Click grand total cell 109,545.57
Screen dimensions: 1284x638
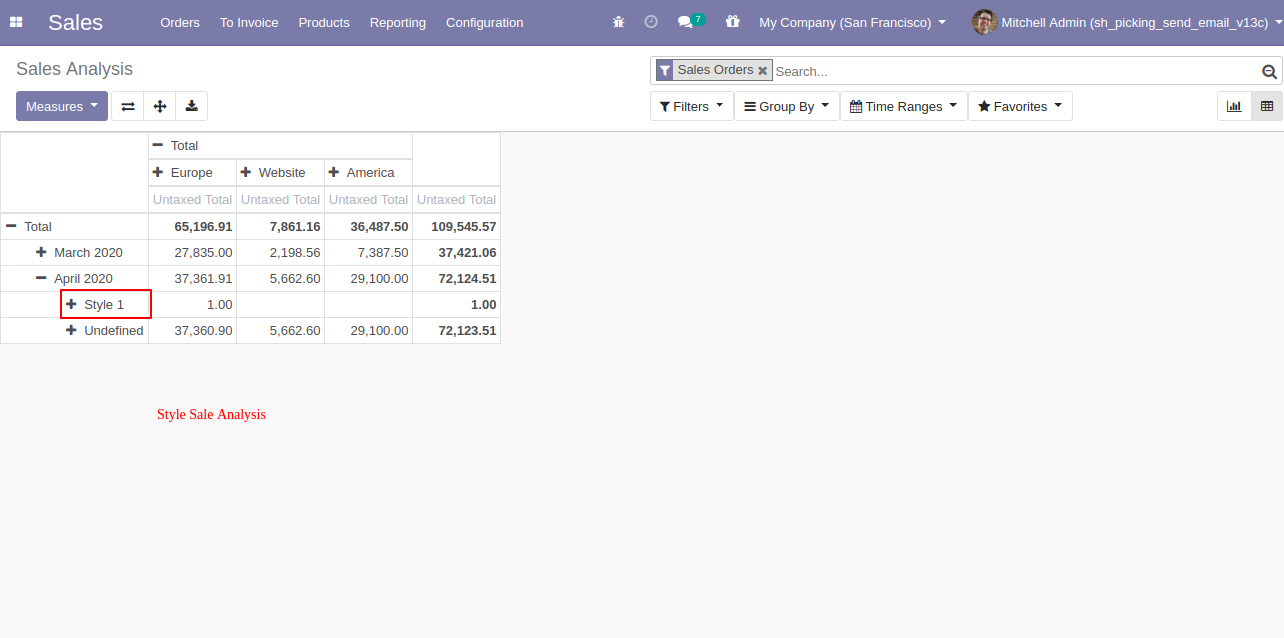tap(456, 226)
